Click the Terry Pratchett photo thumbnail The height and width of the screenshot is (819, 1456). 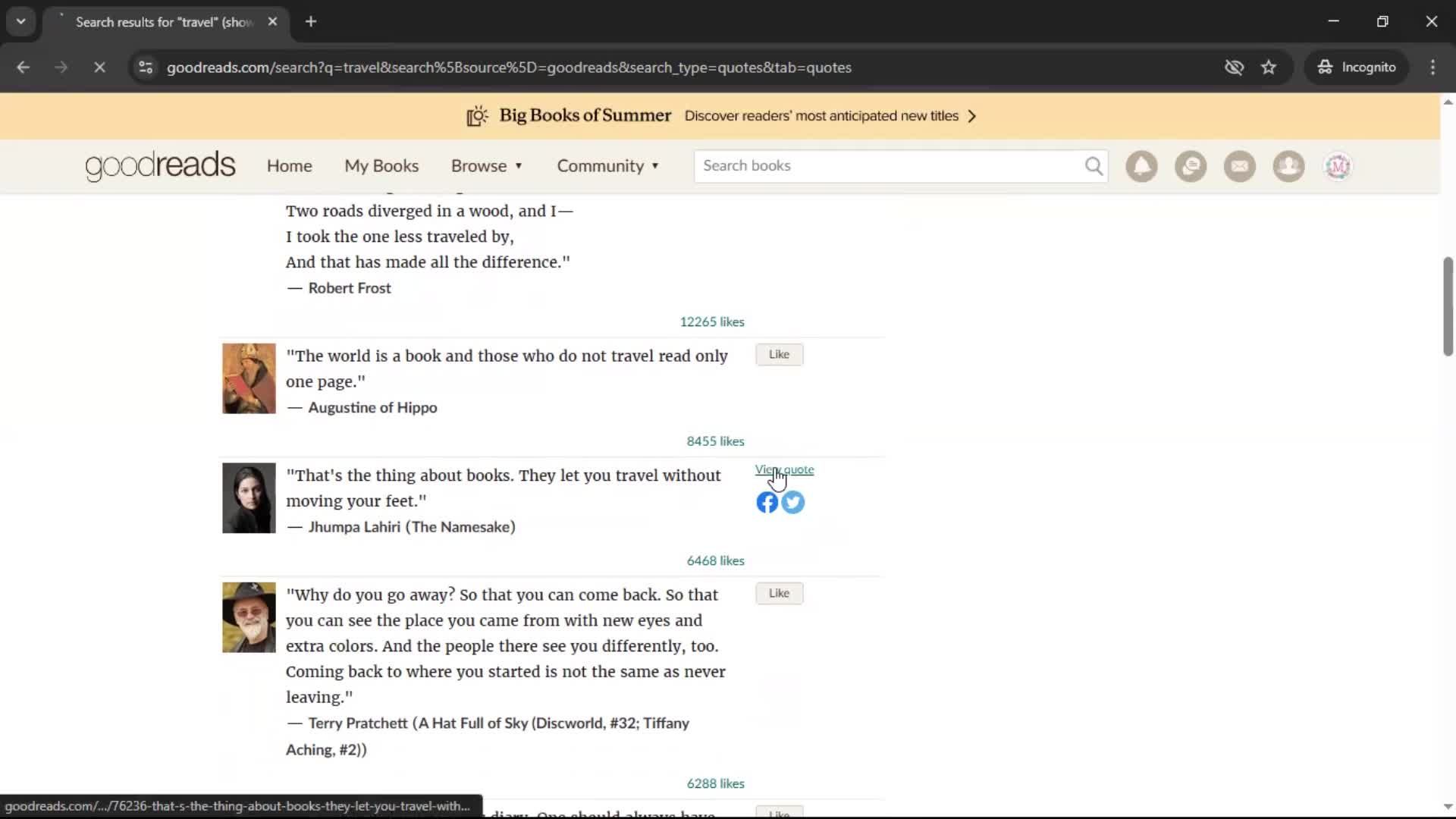[x=249, y=617]
